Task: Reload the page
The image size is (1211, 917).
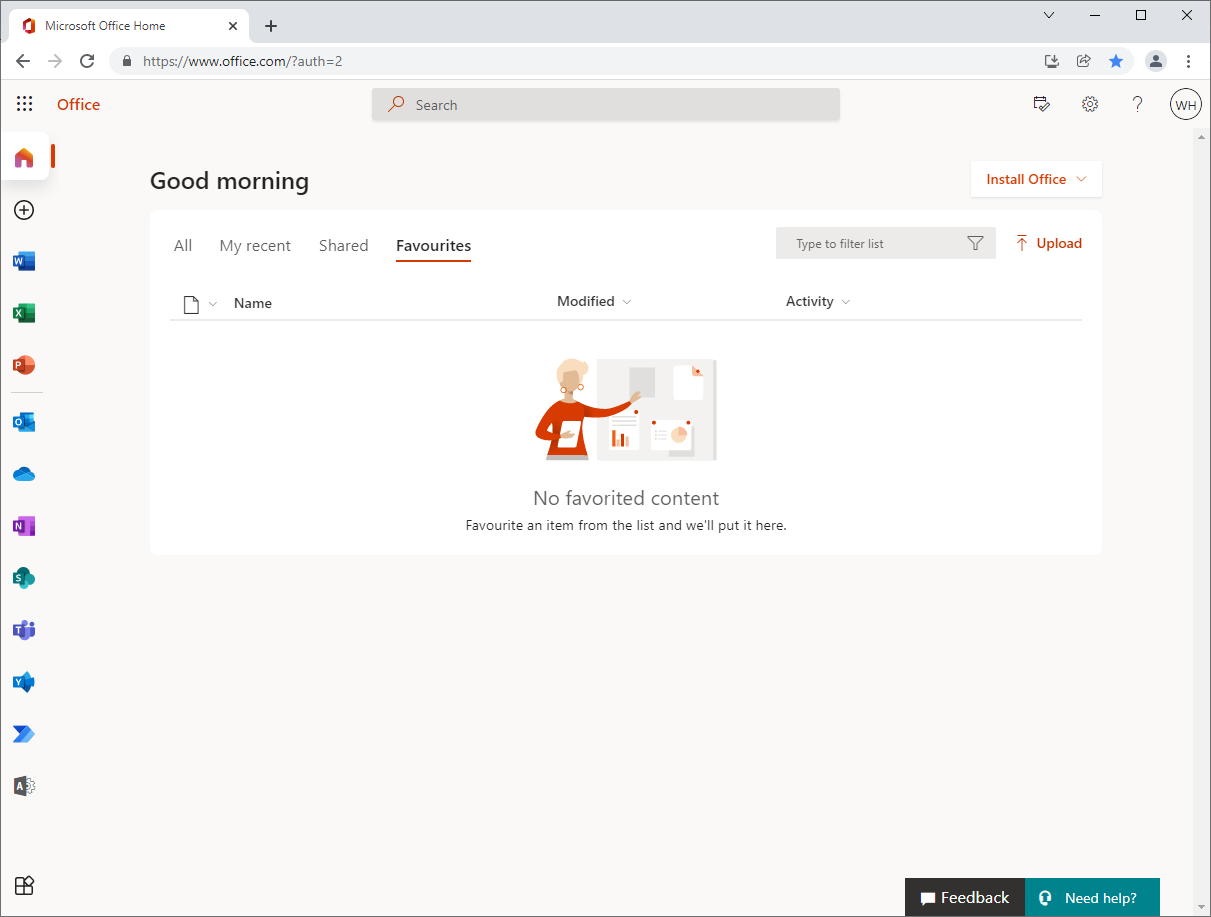Action: click(x=87, y=61)
